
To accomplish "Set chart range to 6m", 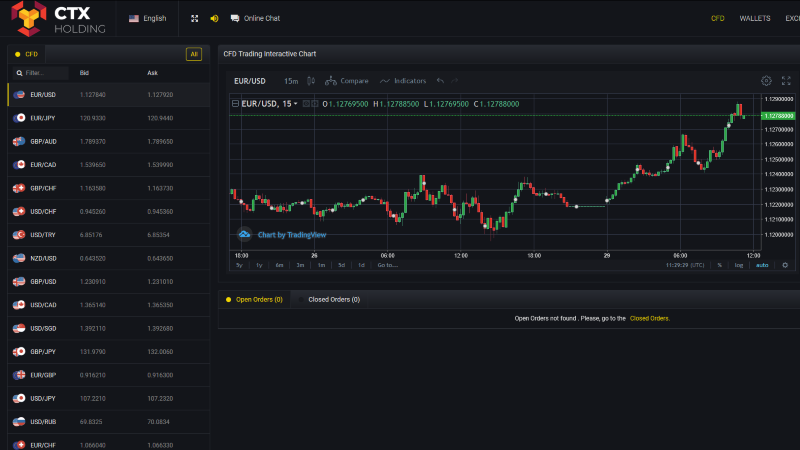I will [x=280, y=265].
